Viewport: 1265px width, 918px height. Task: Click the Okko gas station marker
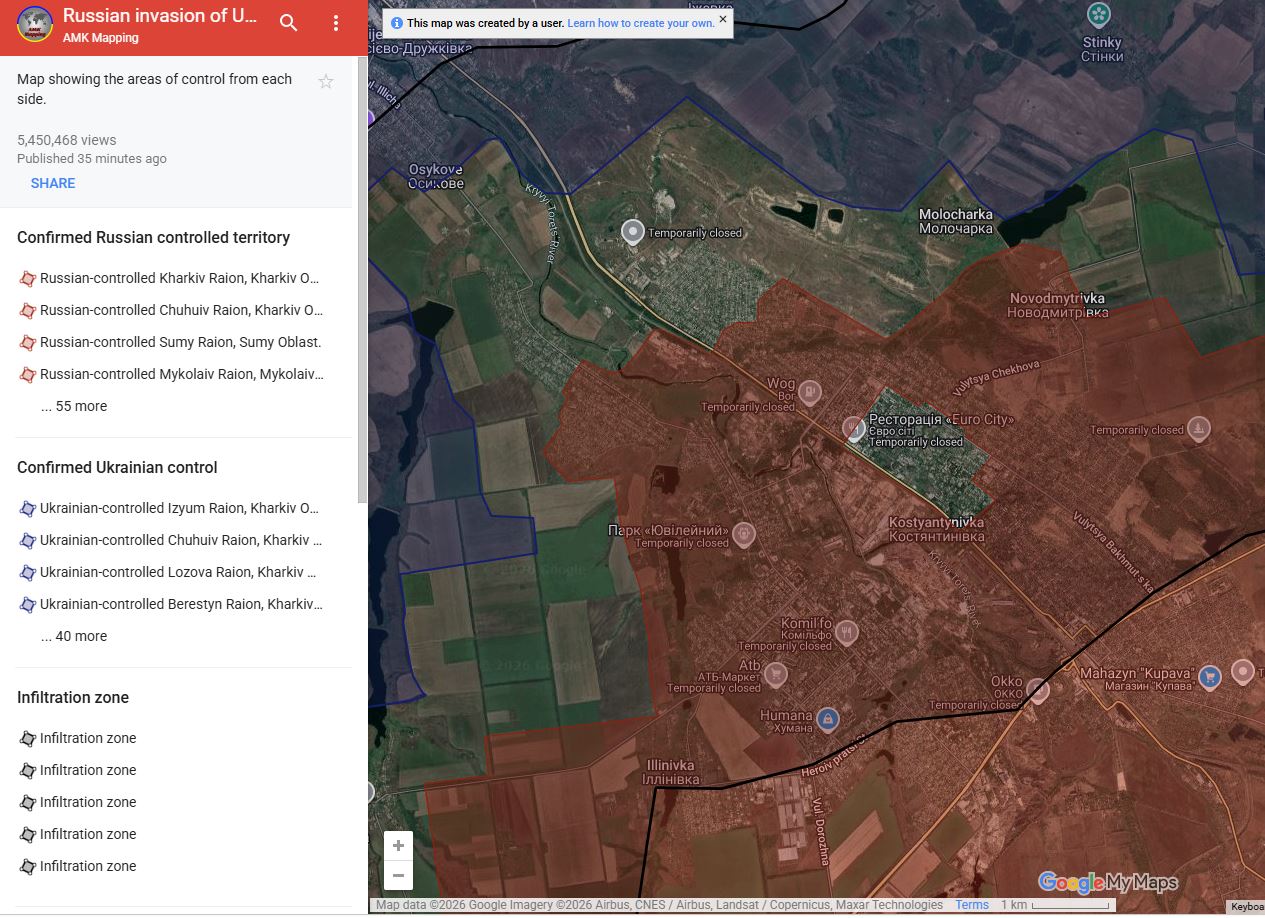(x=1038, y=689)
